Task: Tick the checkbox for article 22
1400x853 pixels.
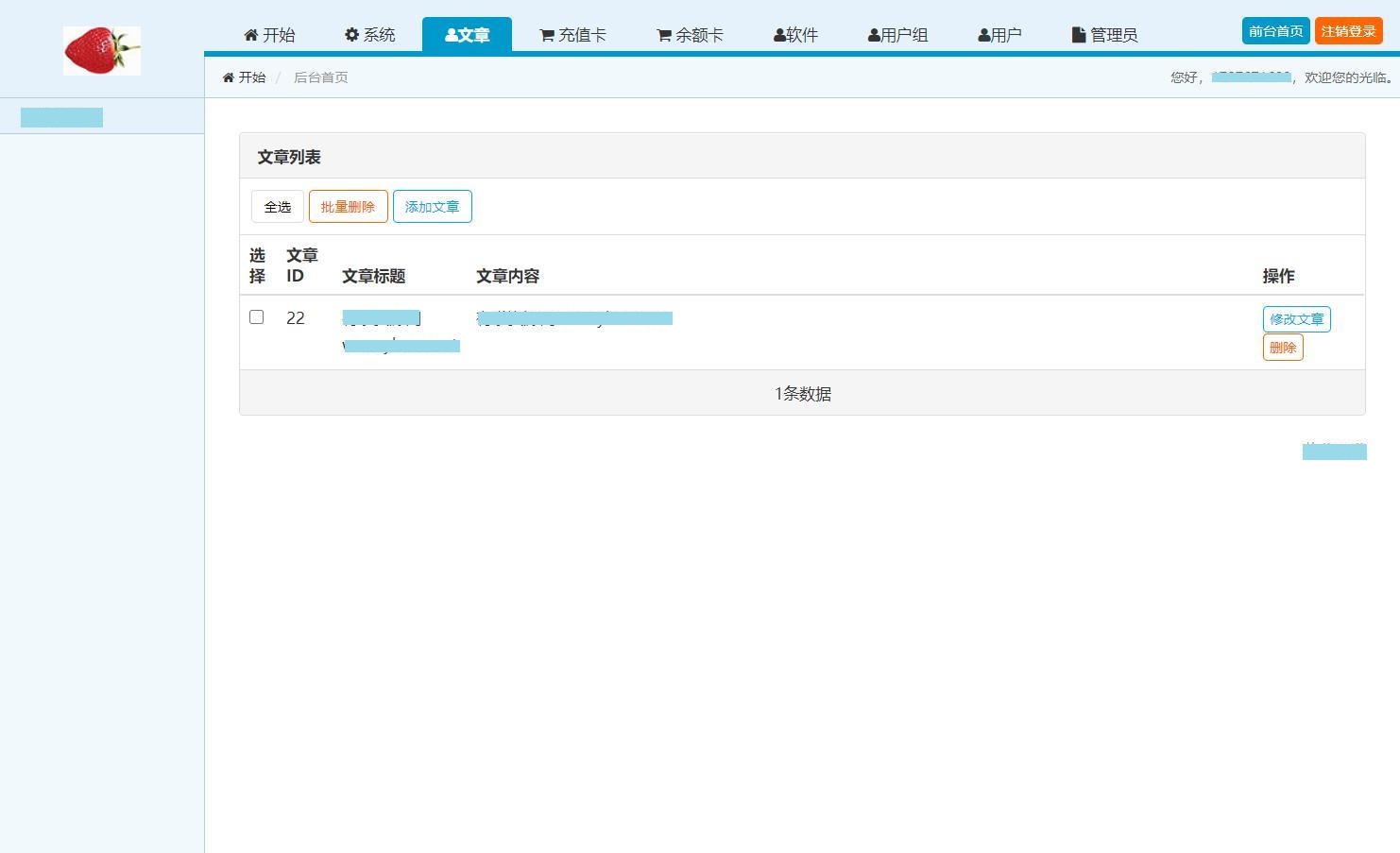Action: [256, 317]
